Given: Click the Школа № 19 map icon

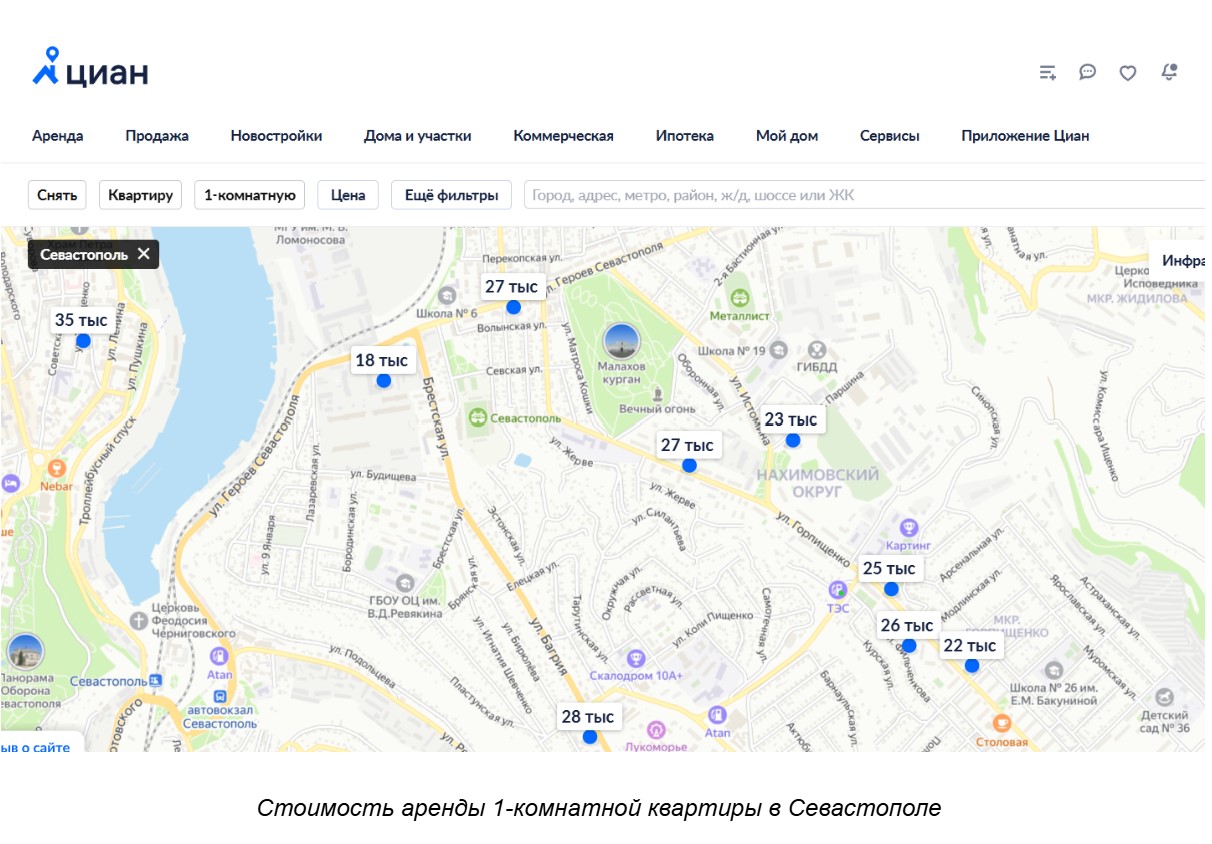Looking at the screenshot, I should pos(780,350).
